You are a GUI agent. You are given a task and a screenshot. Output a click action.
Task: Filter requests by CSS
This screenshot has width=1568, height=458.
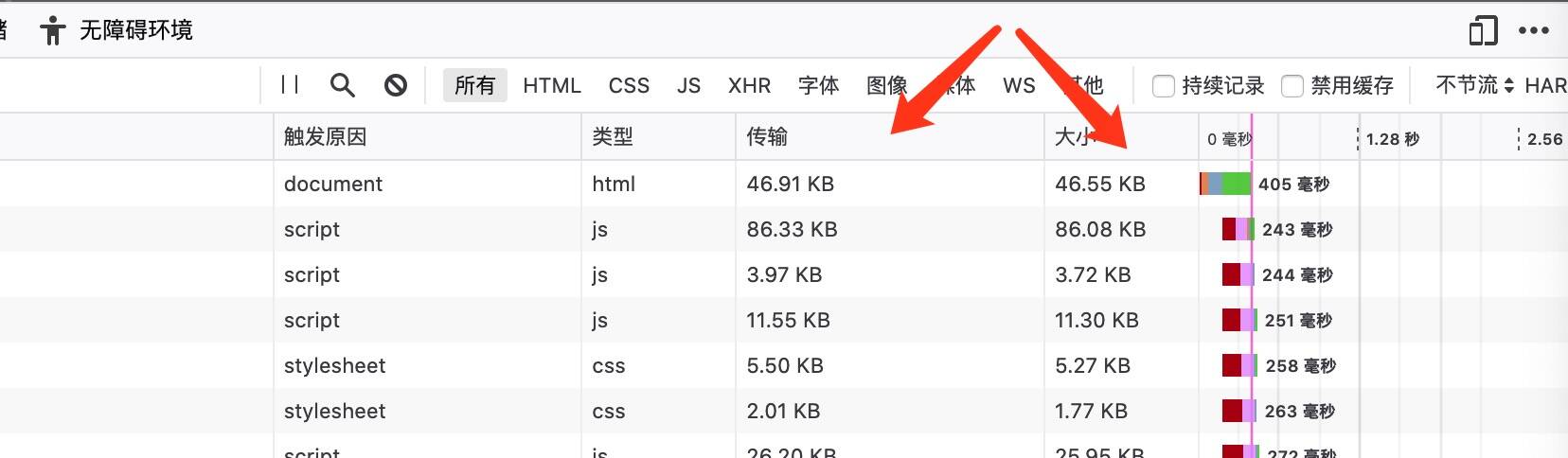click(x=629, y=85)
